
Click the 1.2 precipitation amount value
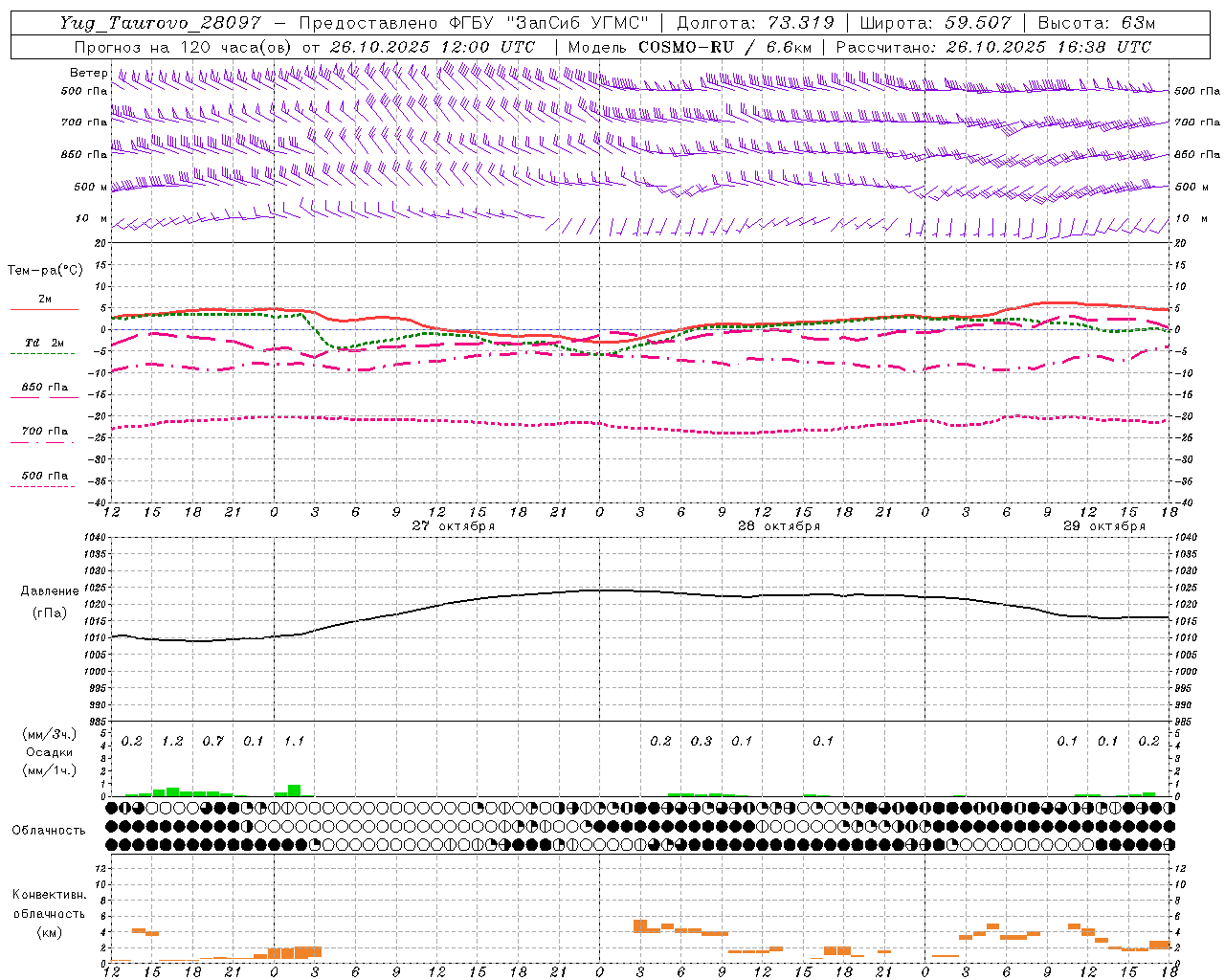pyautogui.click(x=172, y=742)
